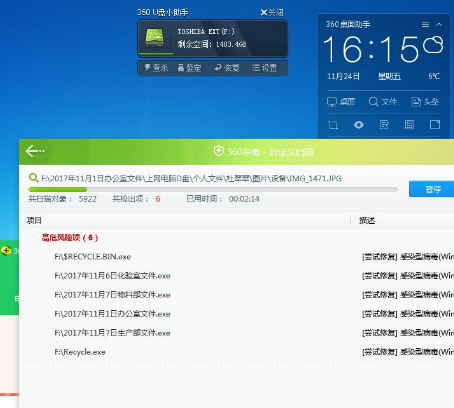454x408 pixels.
Task: Click the notepad edit icon in 360桌面助手
Action: (x=384, y=125)
